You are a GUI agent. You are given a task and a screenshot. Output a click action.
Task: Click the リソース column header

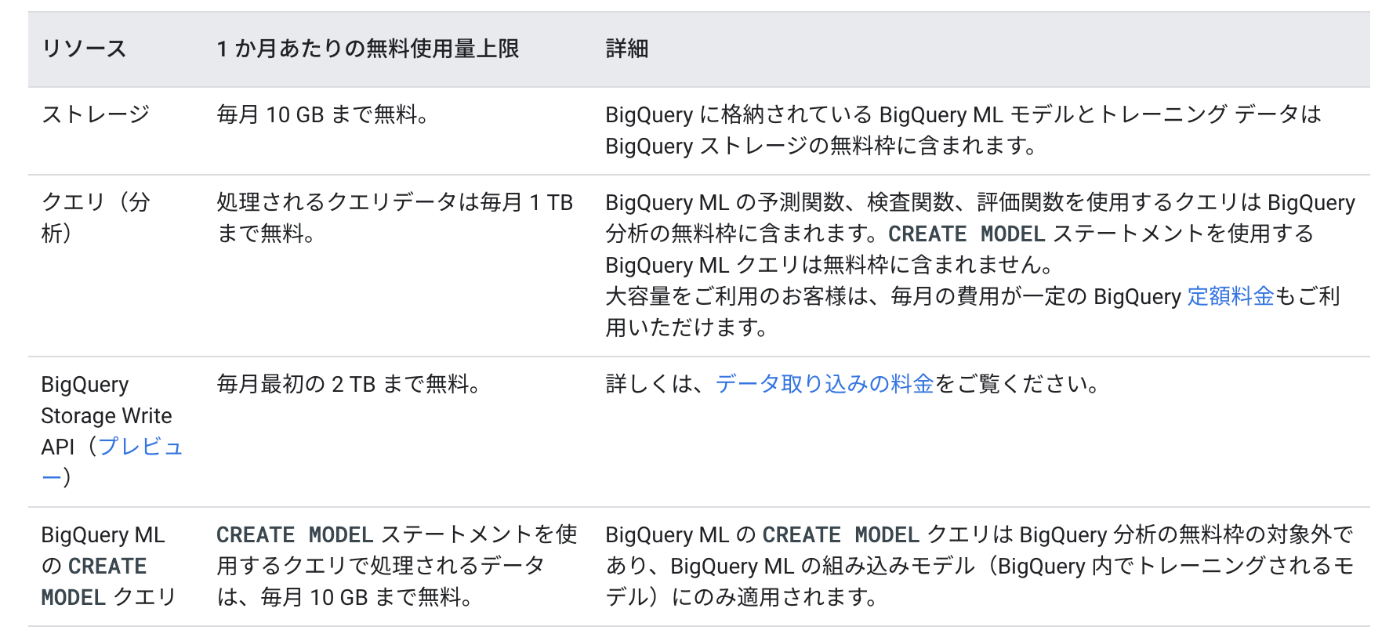[84, 49]
